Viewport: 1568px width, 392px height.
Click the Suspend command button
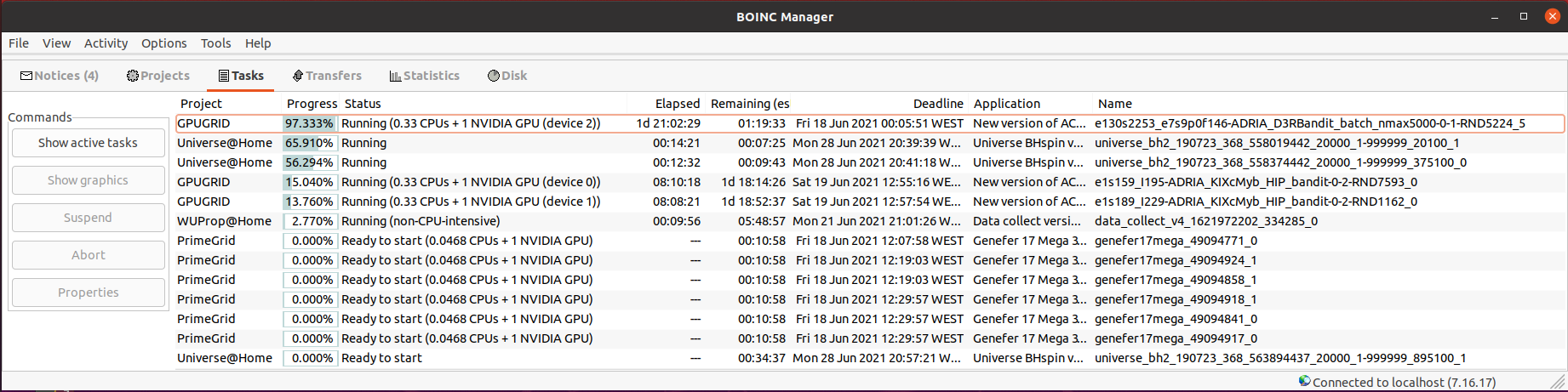tap(88, 218)
